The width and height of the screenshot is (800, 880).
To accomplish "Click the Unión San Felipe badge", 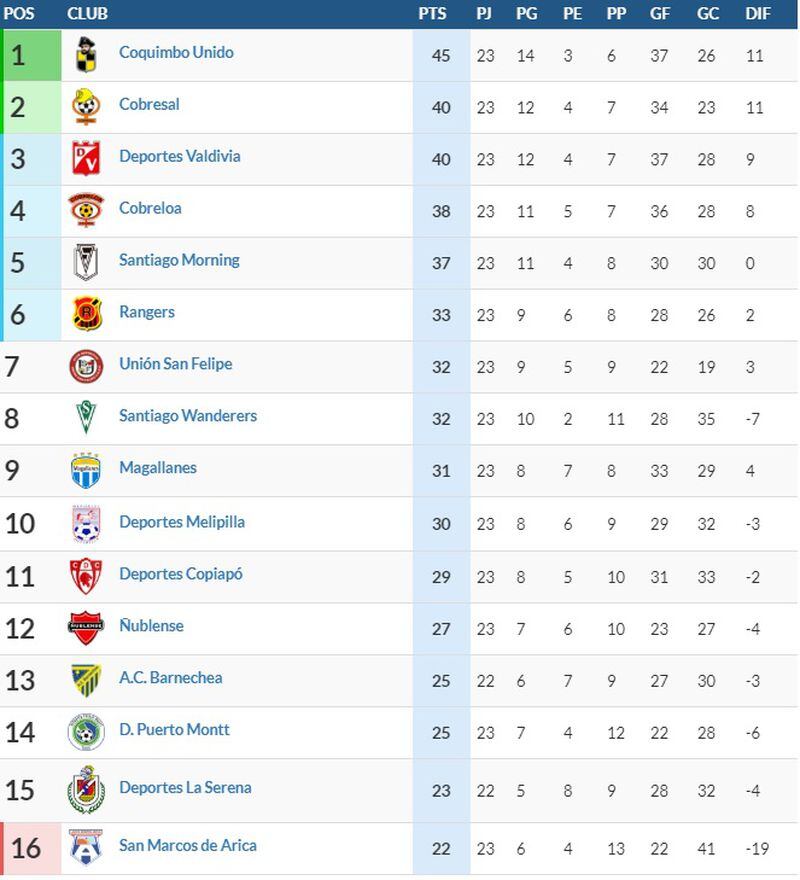I will click(x=86, y=366).
